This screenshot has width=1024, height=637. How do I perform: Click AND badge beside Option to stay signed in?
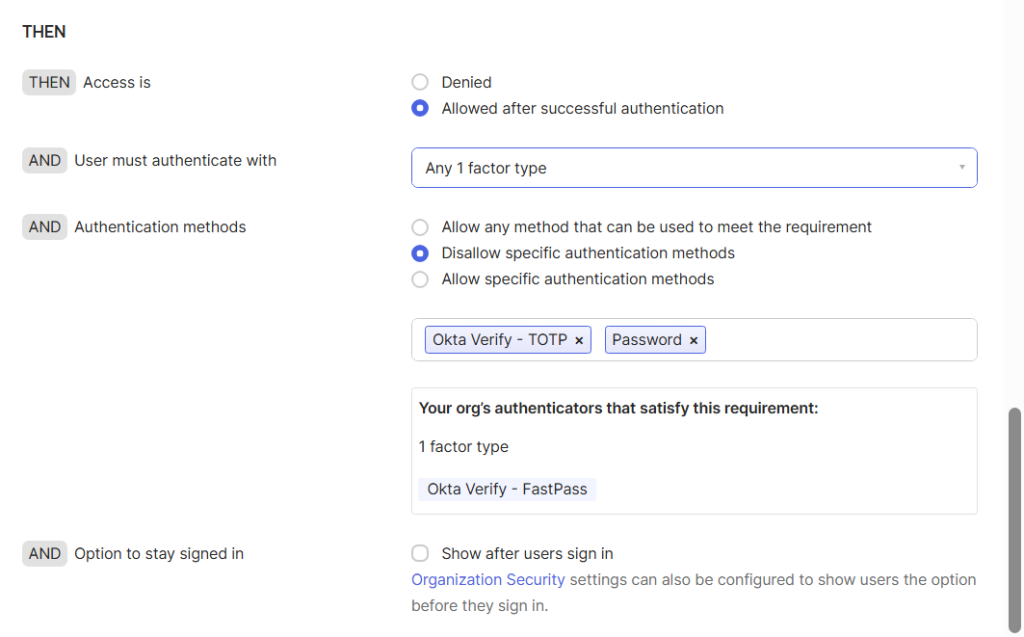click(x=44, y=553)
